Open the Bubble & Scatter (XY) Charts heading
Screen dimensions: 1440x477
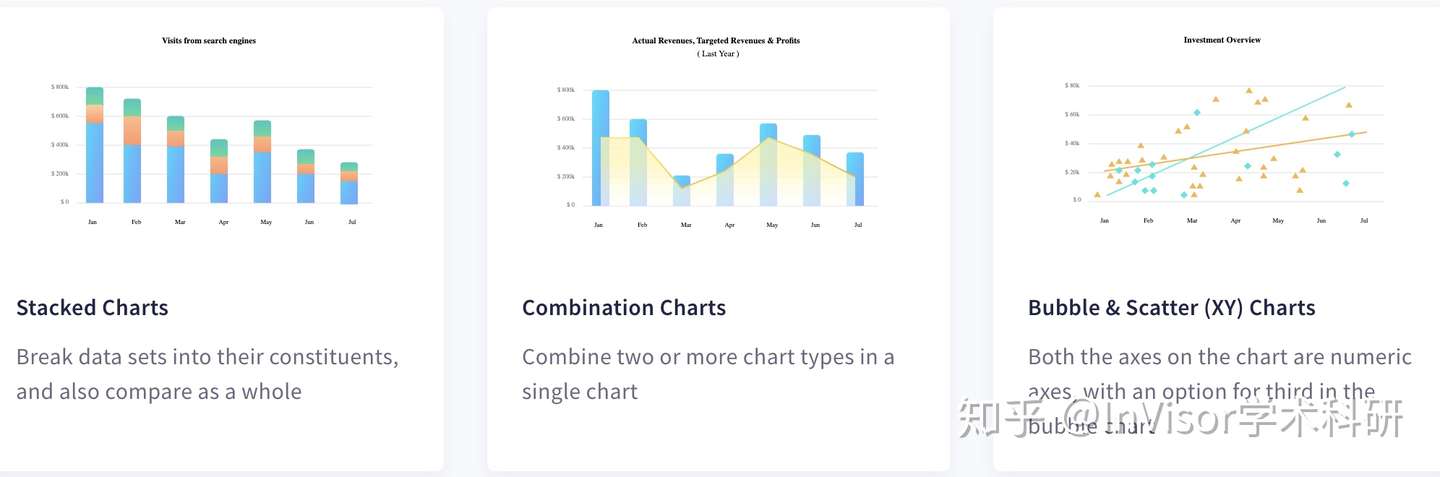click(1172, 307)
